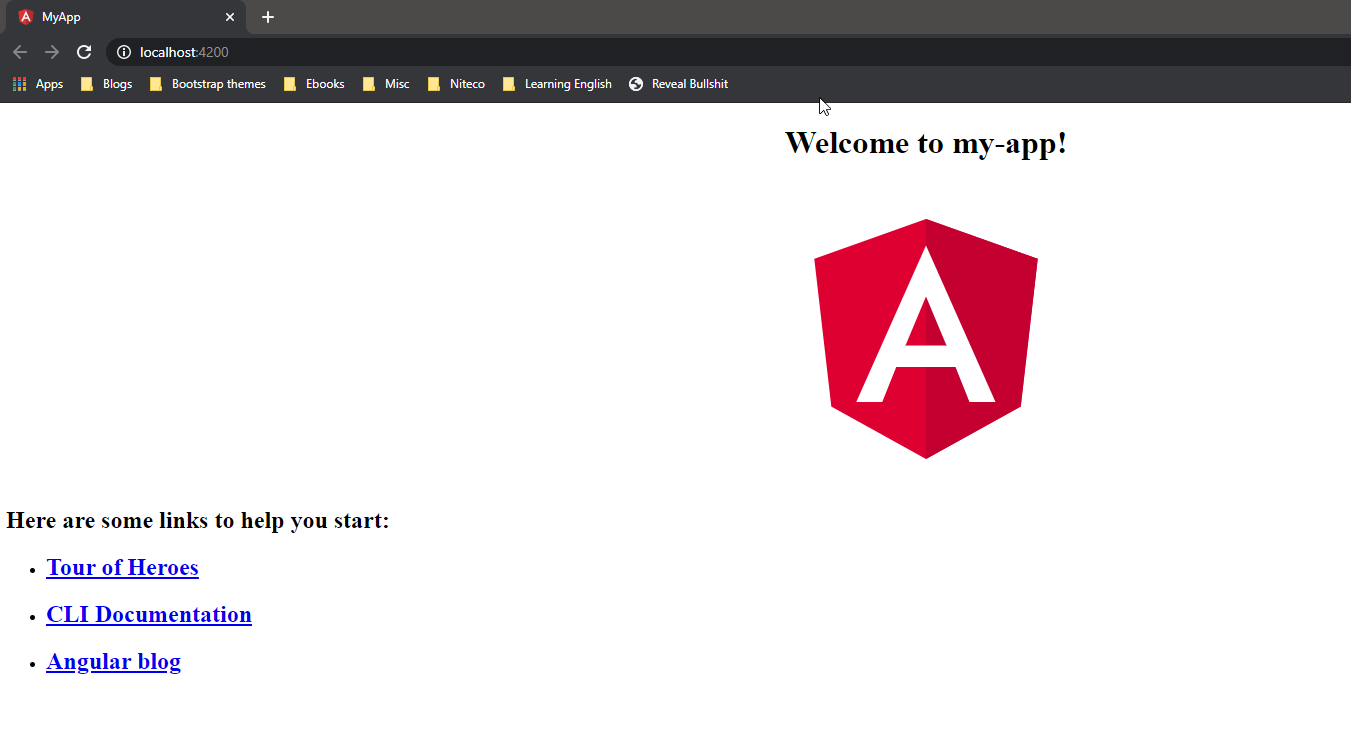Image resolution: width=1351 pixels, height=733 pixels.
Task: Click the back navigation arrow
Action: click(x=20, y=52)
